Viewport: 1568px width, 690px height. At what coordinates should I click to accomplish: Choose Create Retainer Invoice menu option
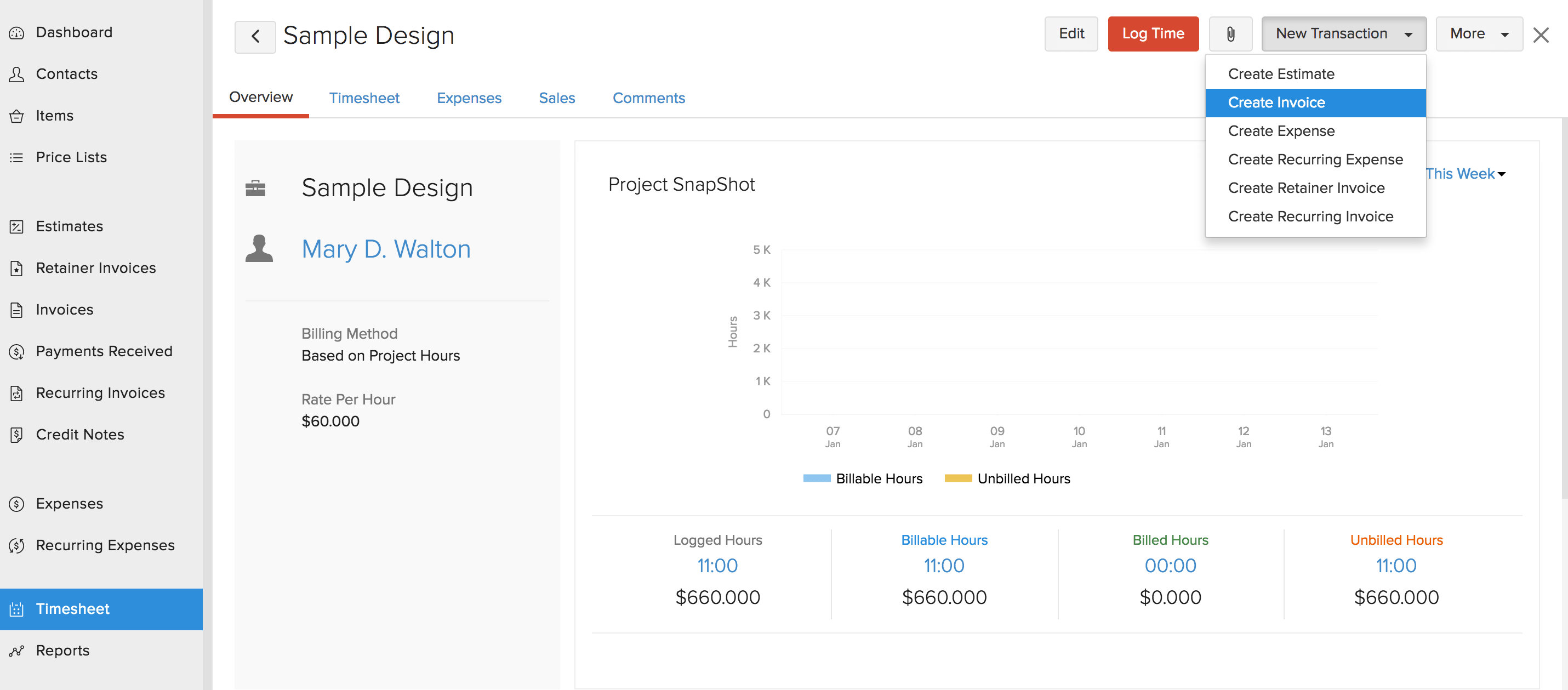1306,188
